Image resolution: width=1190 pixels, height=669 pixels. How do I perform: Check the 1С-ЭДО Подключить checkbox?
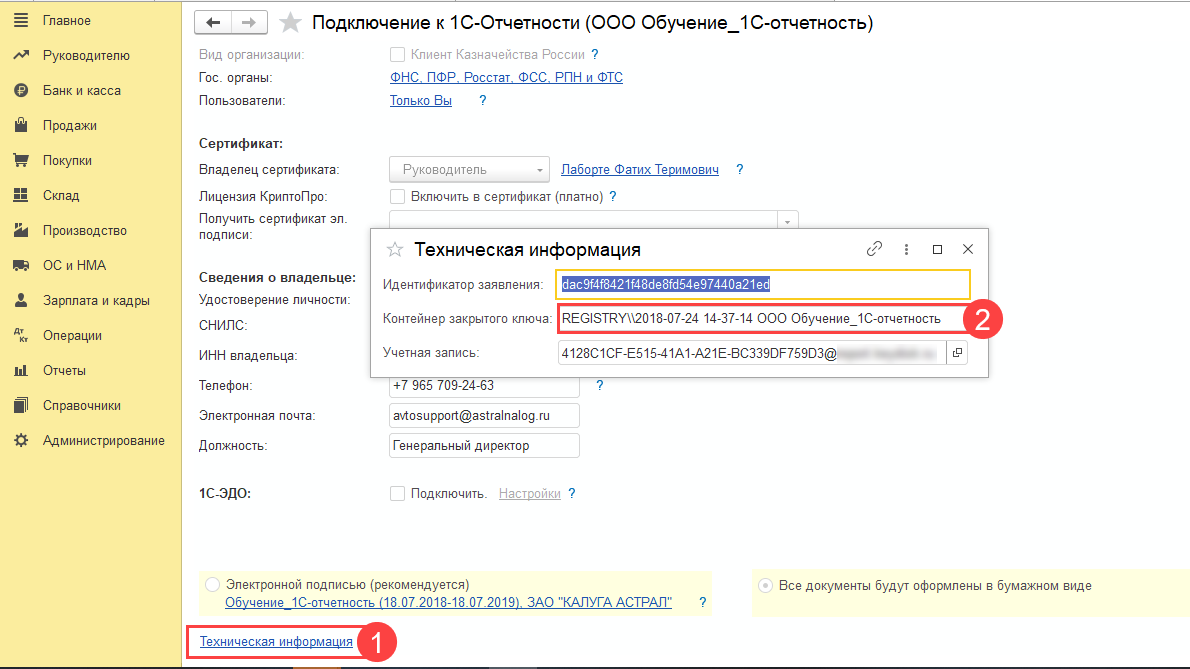pos(398,493)
